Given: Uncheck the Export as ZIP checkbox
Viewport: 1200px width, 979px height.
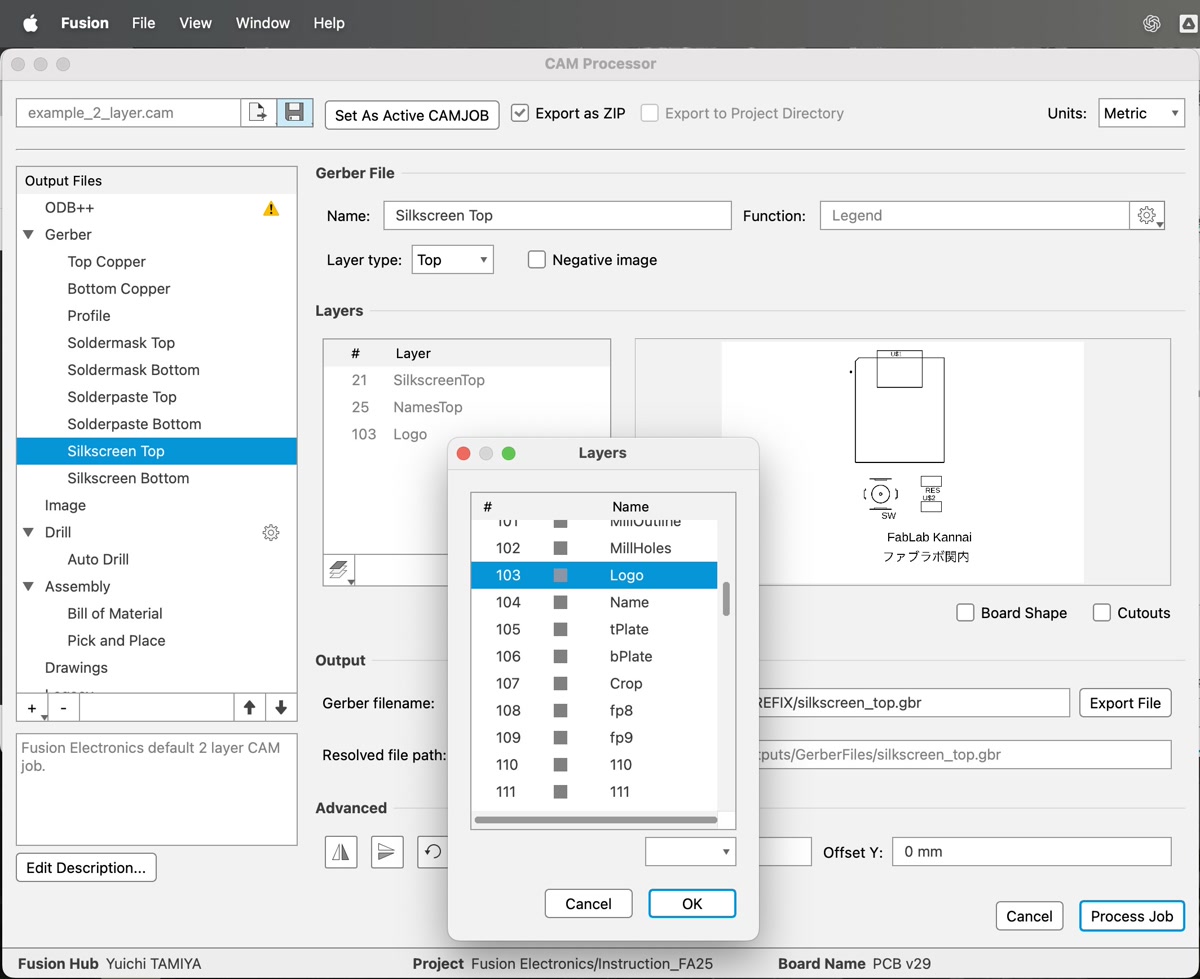Looking at the screenshot, I should click(520, 113).
